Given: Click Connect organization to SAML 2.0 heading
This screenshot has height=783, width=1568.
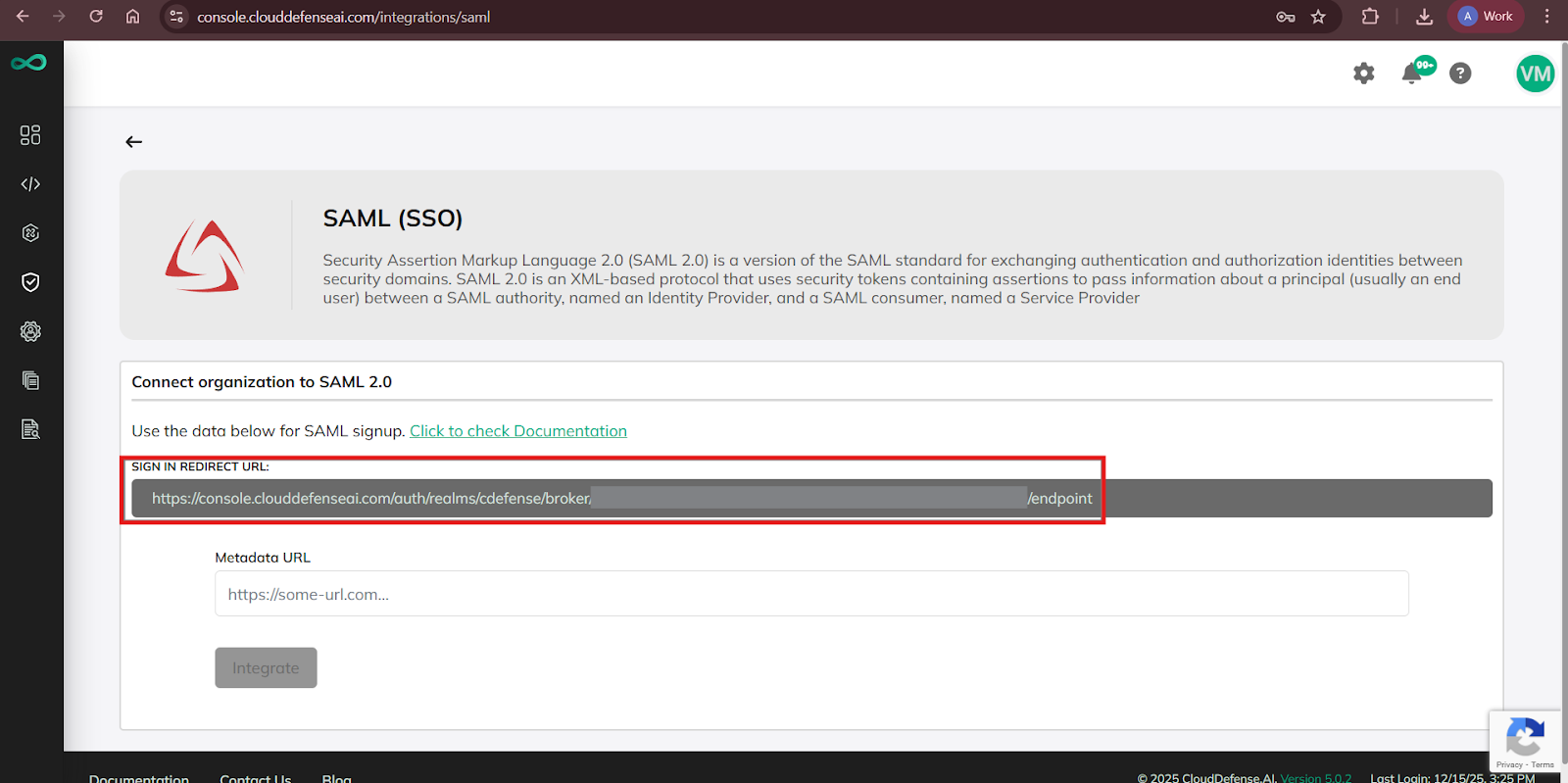Looking at the screenshot, I should pos(262,382).
